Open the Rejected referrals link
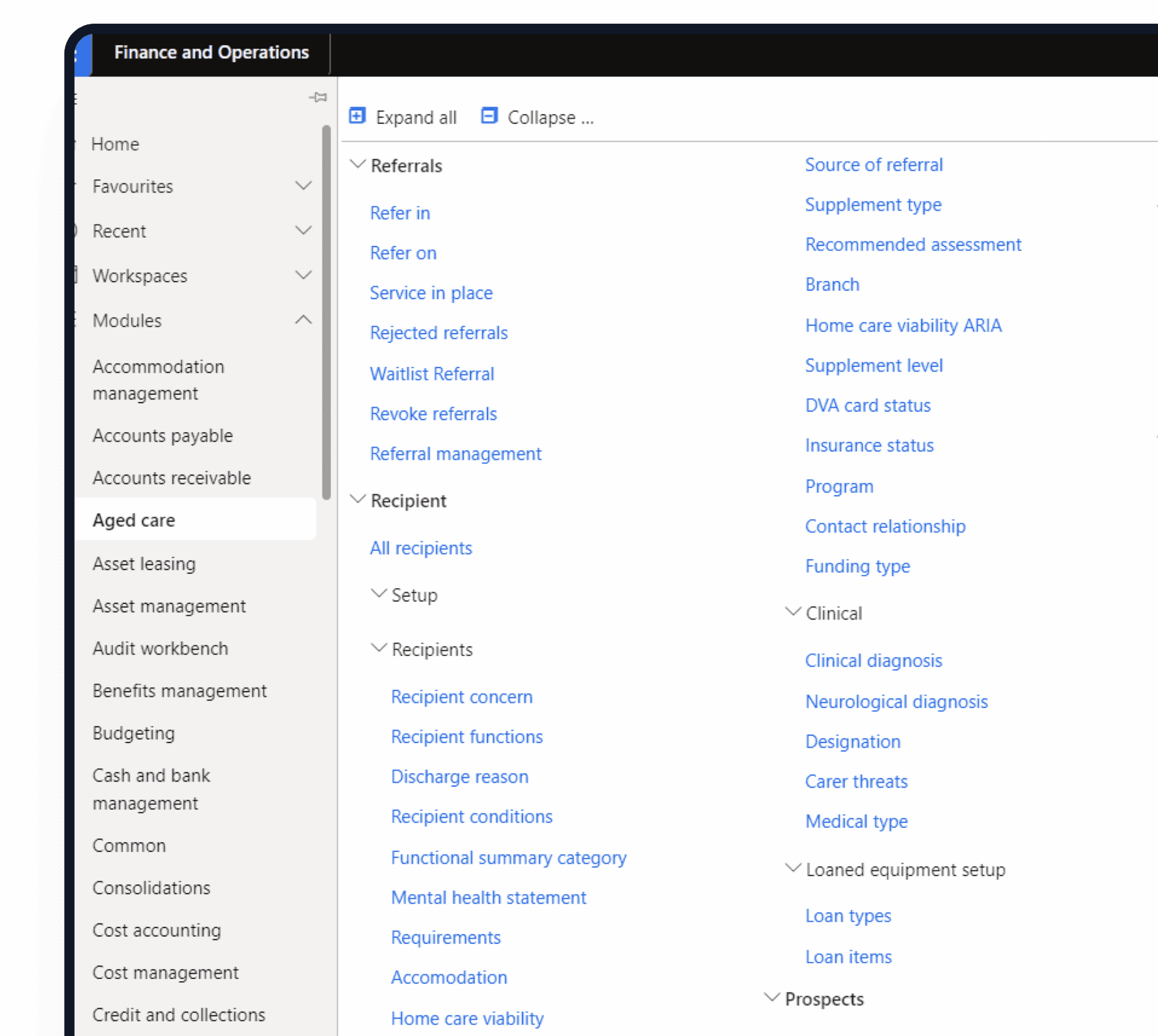The height and width of the screenshot is (1036, 1158). (439, 333)
